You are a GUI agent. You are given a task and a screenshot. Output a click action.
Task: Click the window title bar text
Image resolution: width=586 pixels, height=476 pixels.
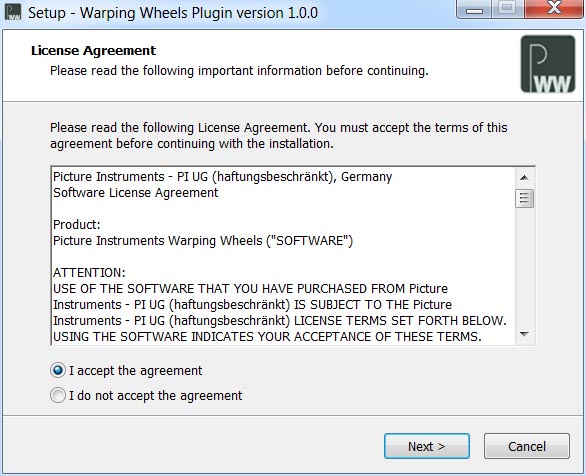point(173,13)
